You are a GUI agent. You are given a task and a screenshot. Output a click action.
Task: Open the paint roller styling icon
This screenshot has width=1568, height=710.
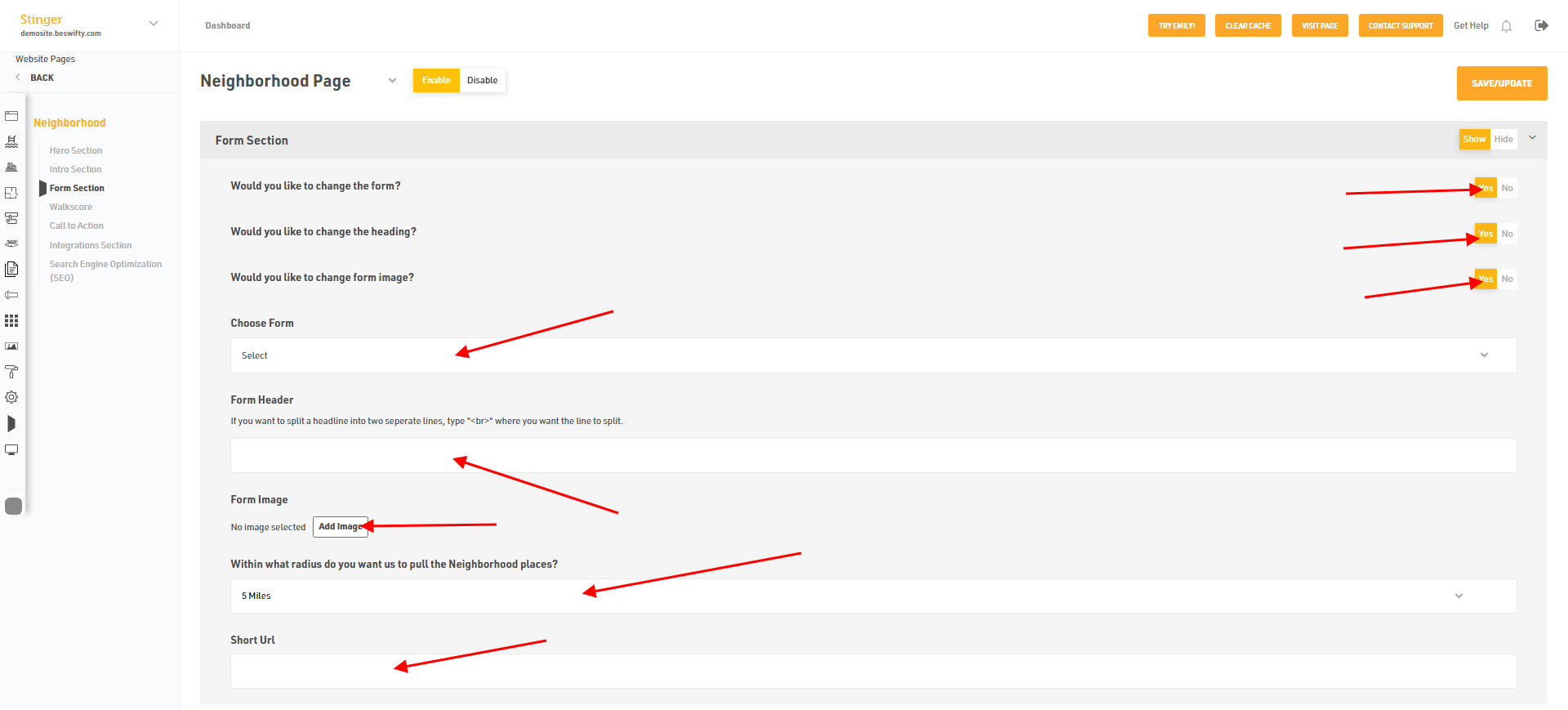click(x=11, y=372)
